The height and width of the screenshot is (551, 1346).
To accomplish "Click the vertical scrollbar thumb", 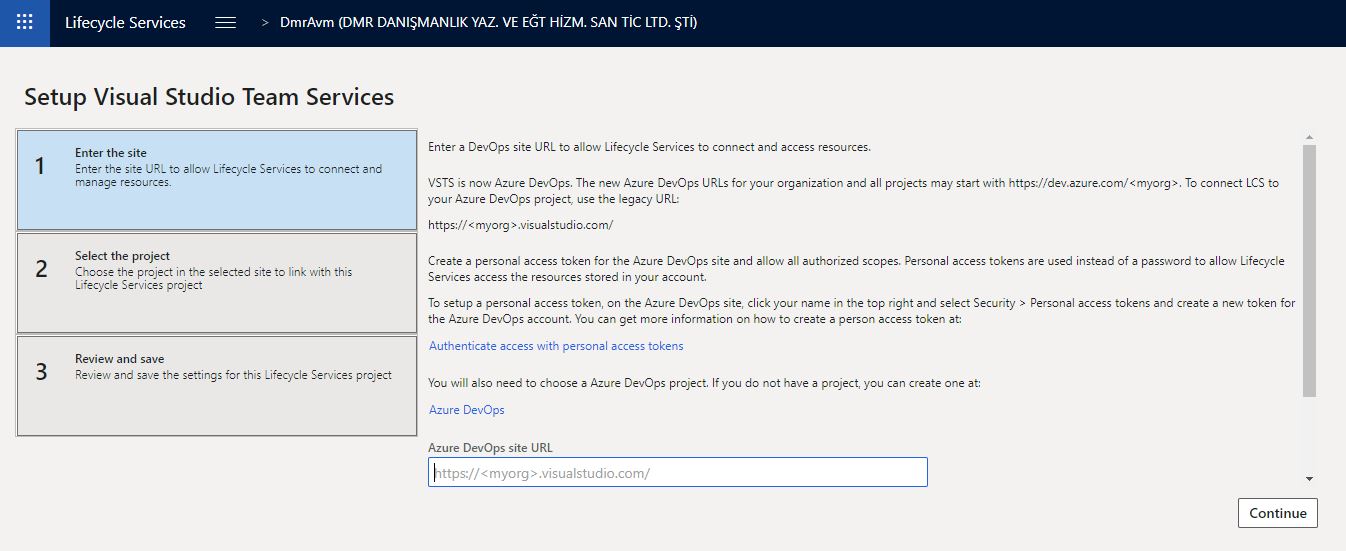I will (x=1309, y=270).
